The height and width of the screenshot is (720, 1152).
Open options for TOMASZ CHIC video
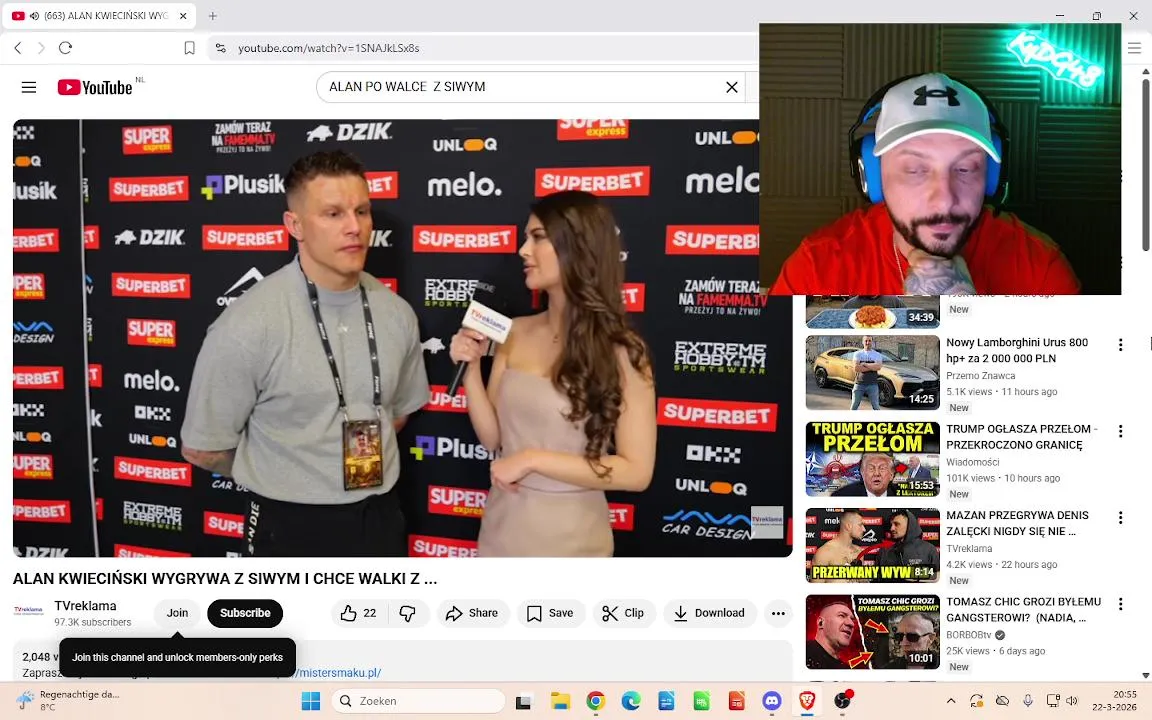pyautogui.click(x=1120, y=604)
